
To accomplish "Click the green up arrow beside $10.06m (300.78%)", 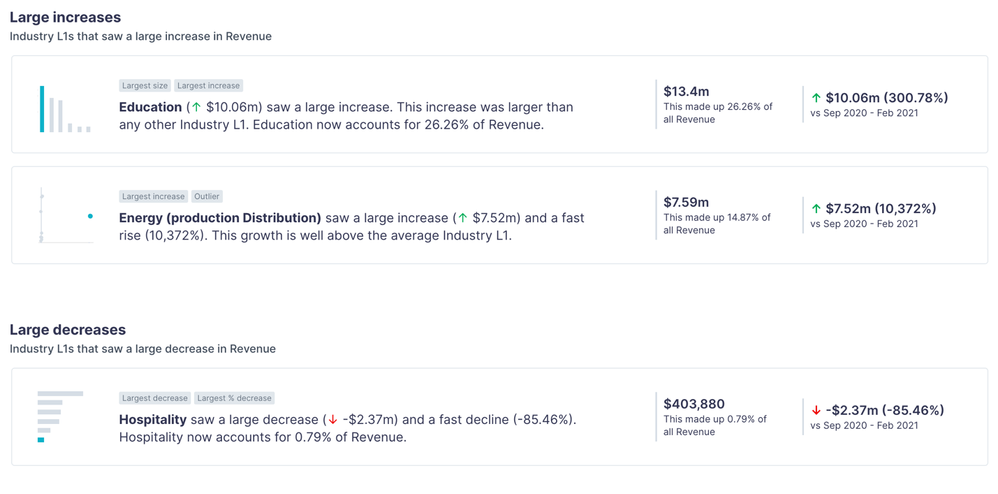I will coord(816,98).
